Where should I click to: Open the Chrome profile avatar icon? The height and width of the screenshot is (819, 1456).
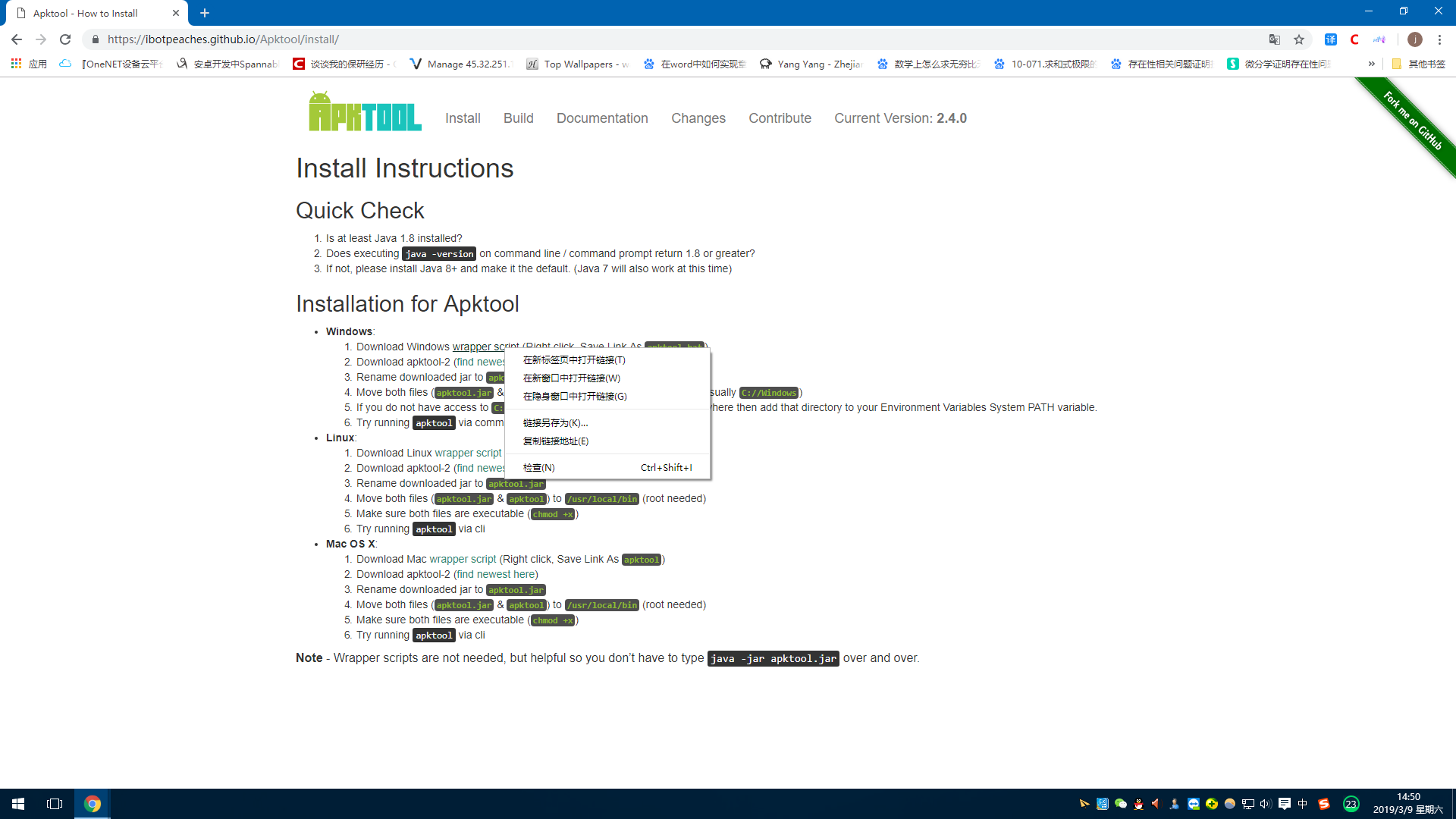(1415, 39)
